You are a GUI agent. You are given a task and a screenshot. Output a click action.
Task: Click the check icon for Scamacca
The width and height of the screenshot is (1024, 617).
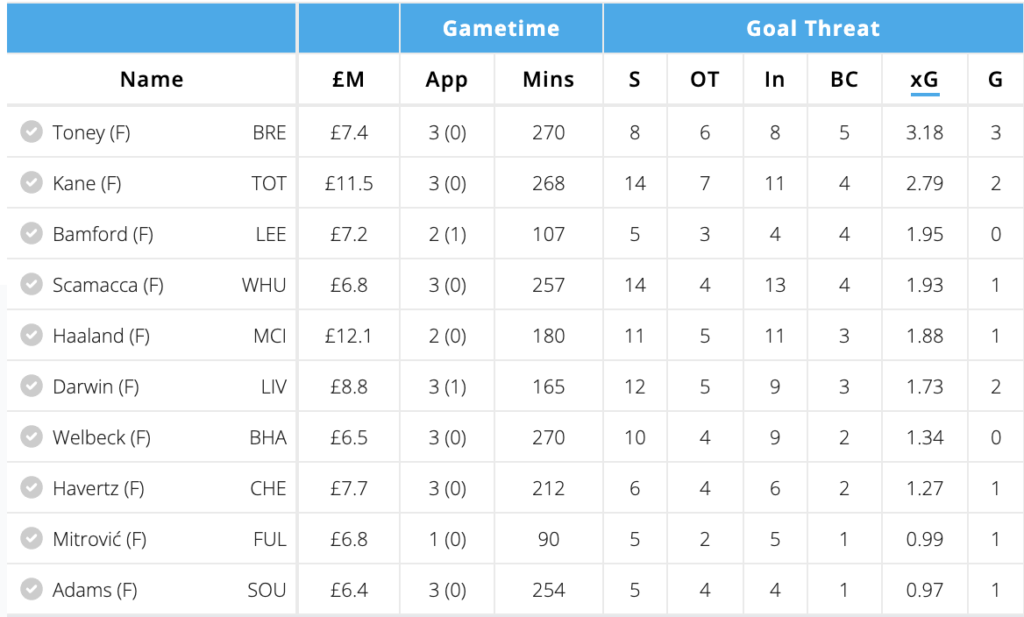coord(32,285)
